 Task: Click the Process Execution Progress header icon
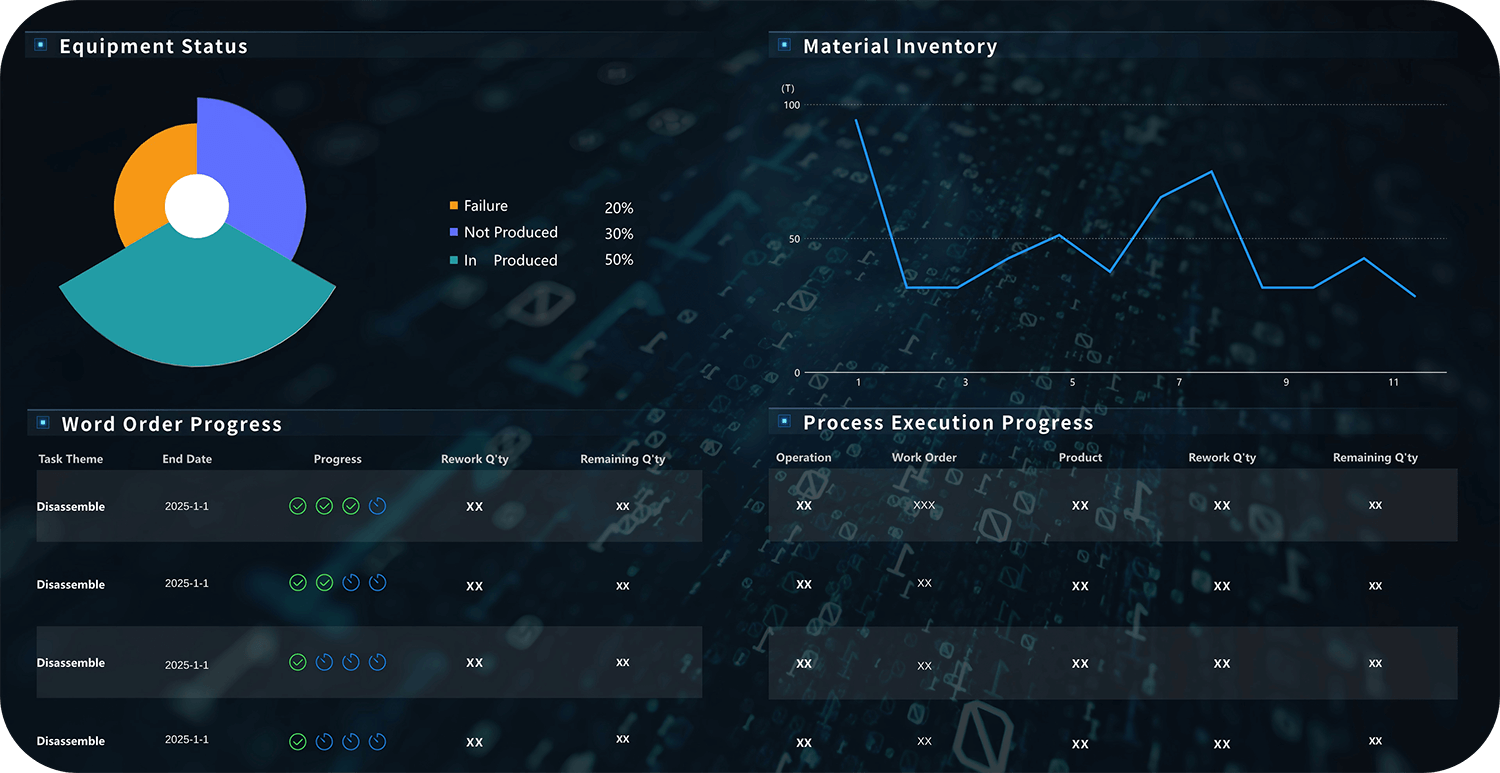pos(784,422)
